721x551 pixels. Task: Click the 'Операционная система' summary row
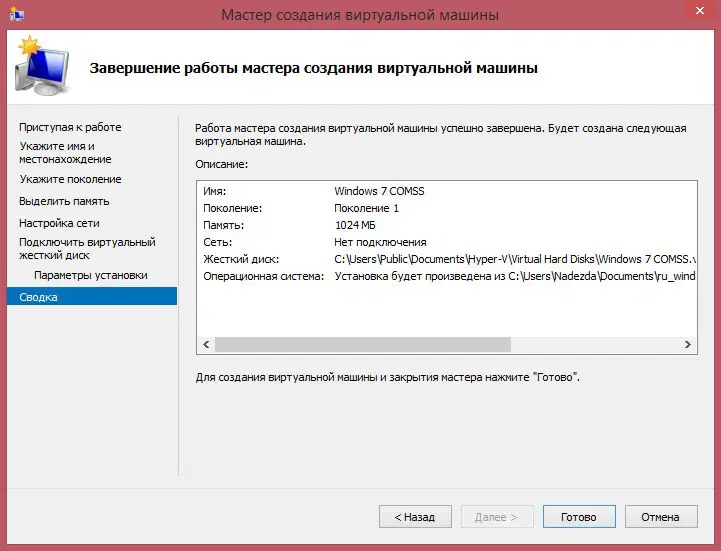click(445, 276)
